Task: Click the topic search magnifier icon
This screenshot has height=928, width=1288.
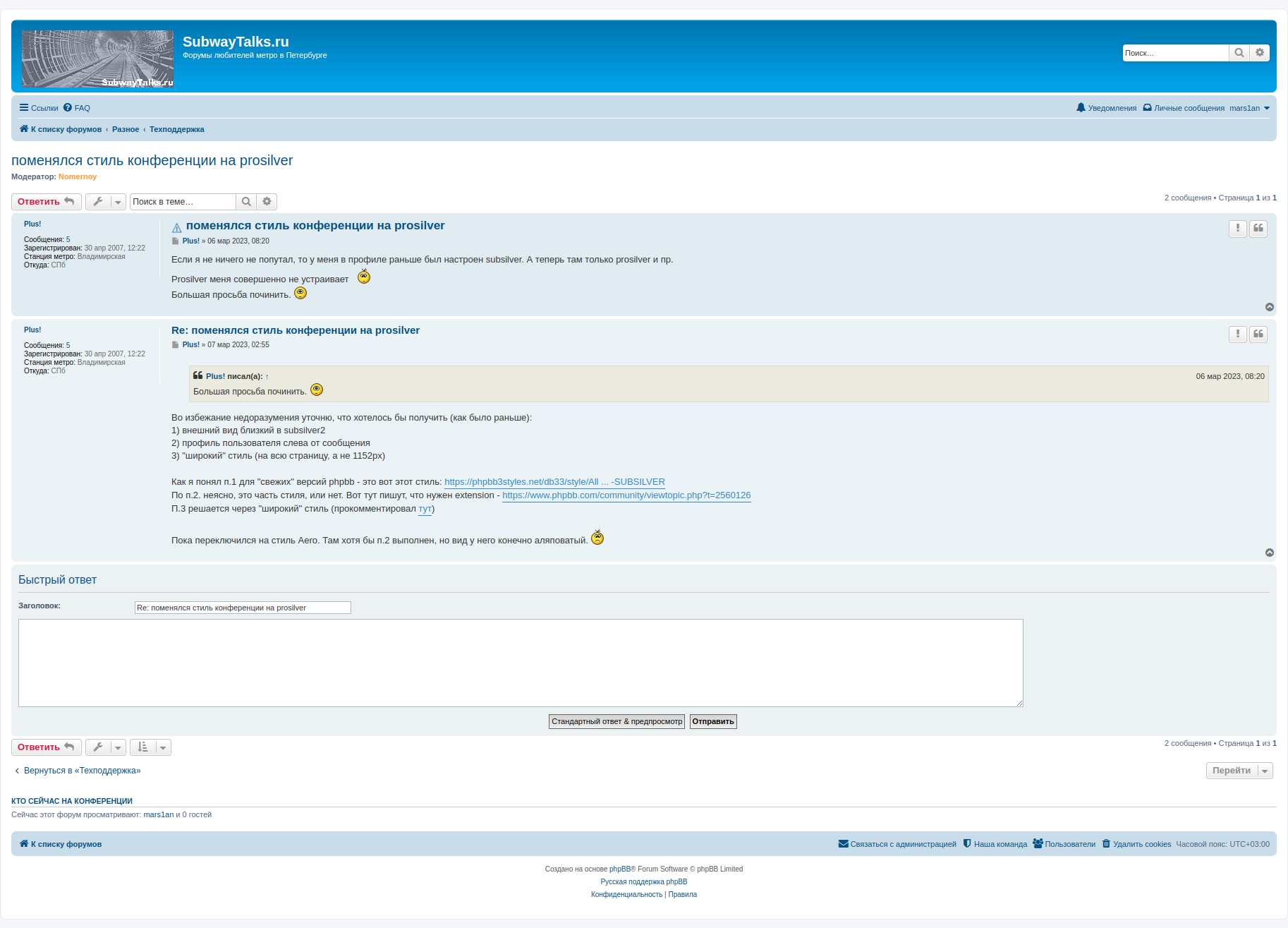Action: coord(246,202)
